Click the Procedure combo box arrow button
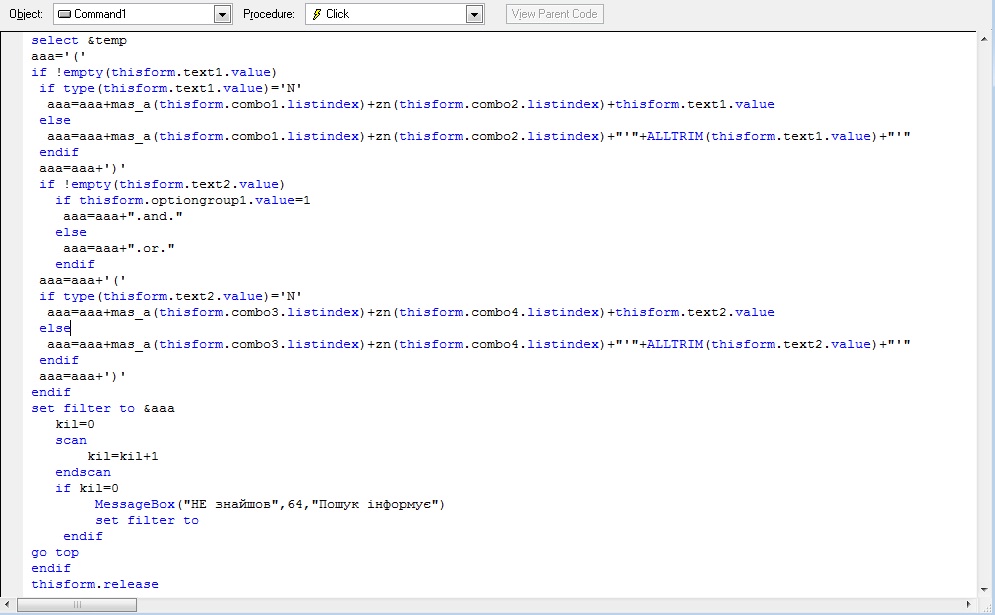 (x=474, y=14)
